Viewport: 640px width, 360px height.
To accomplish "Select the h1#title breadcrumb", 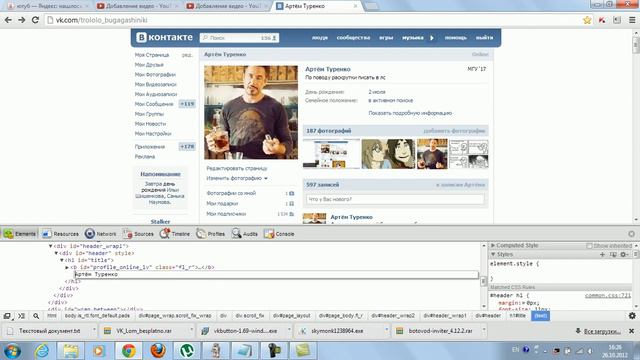I will pyautogui.click(x=518, y=316).
